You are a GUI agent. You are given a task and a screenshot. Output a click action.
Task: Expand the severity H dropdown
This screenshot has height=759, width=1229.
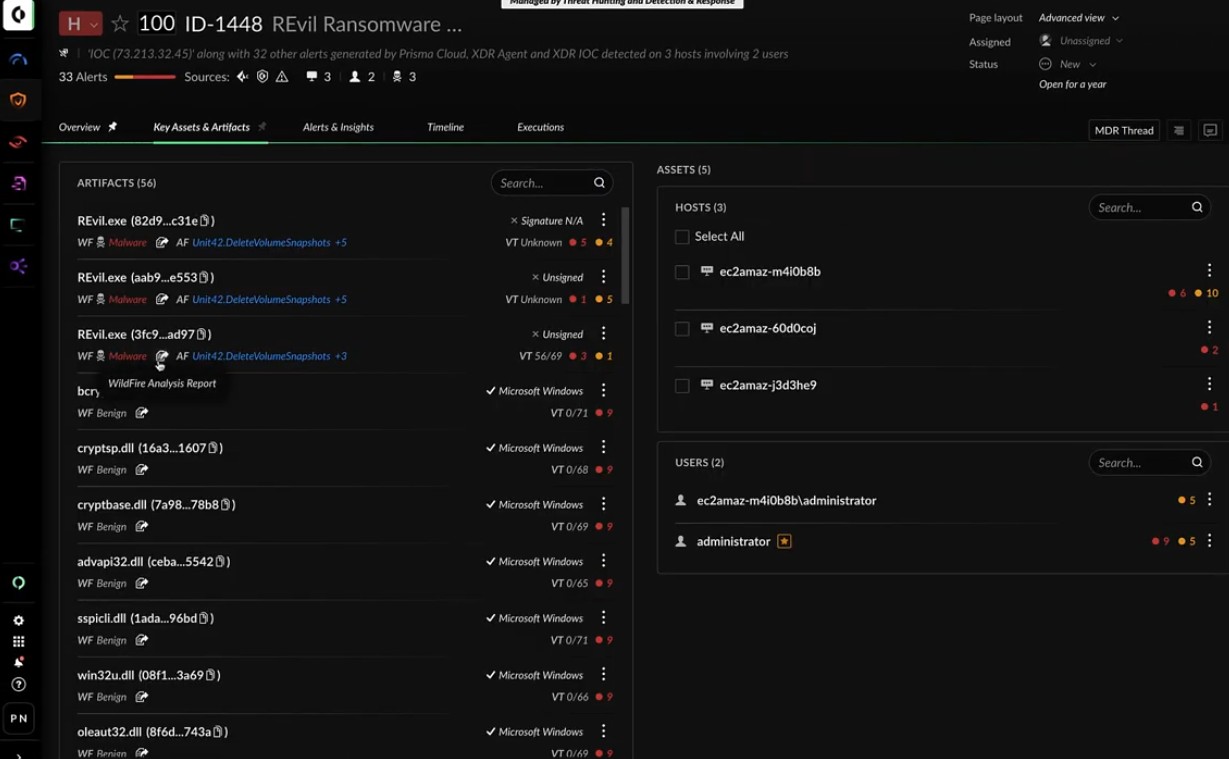[x=81, y=24]
